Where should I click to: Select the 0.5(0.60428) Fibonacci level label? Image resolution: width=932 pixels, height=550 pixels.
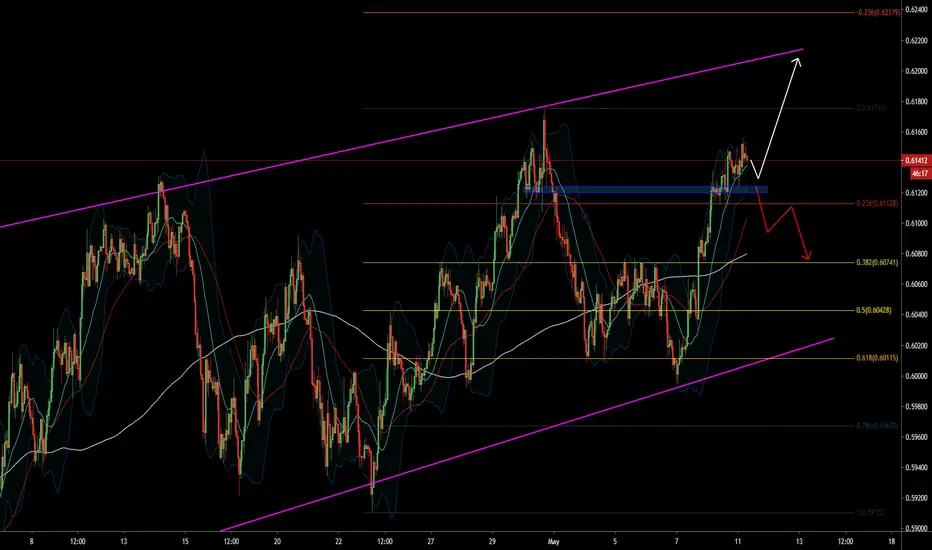(x=873, y=310)
